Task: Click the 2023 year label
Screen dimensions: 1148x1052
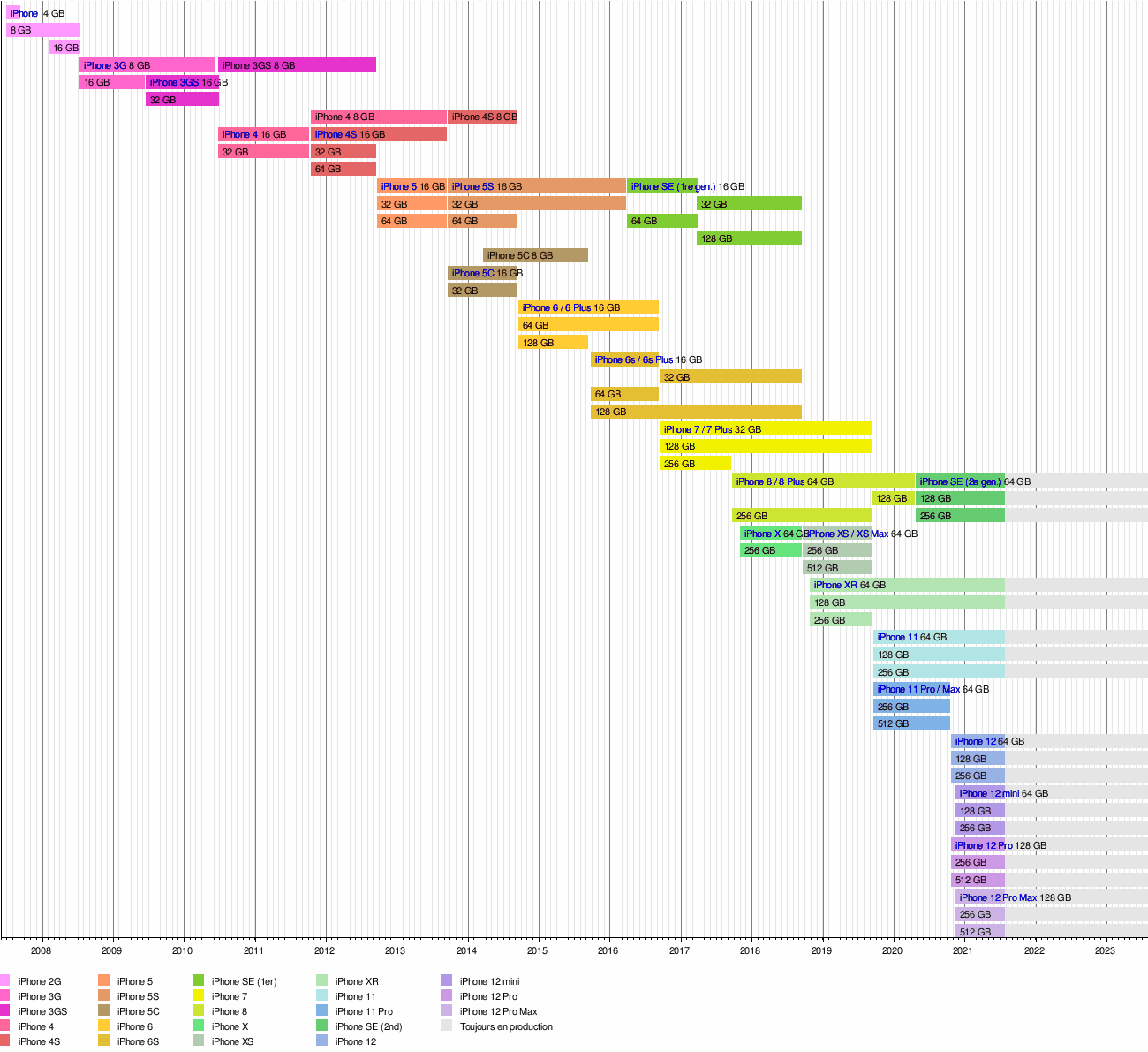Action: 1105,950
